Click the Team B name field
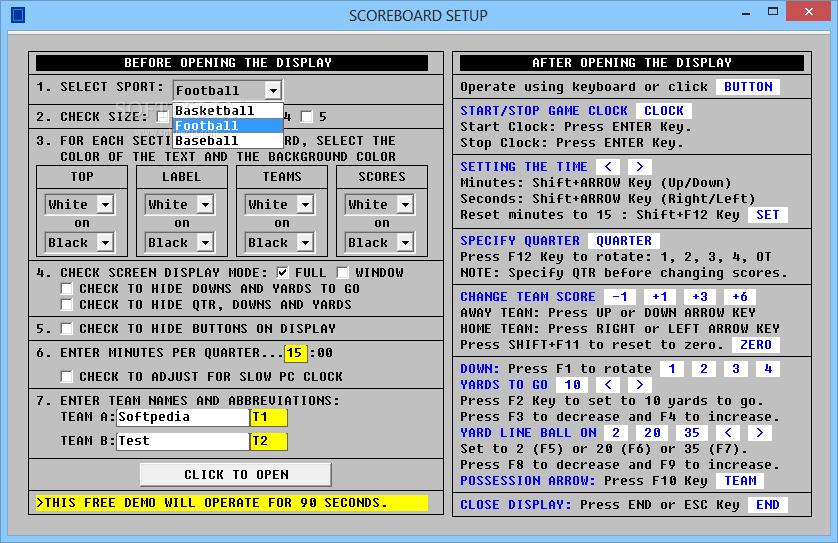838x543 pixels. [183, 441]
